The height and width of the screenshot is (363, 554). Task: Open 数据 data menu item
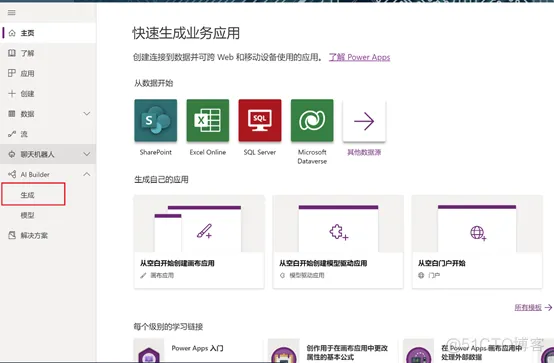(x=48, y=113)
